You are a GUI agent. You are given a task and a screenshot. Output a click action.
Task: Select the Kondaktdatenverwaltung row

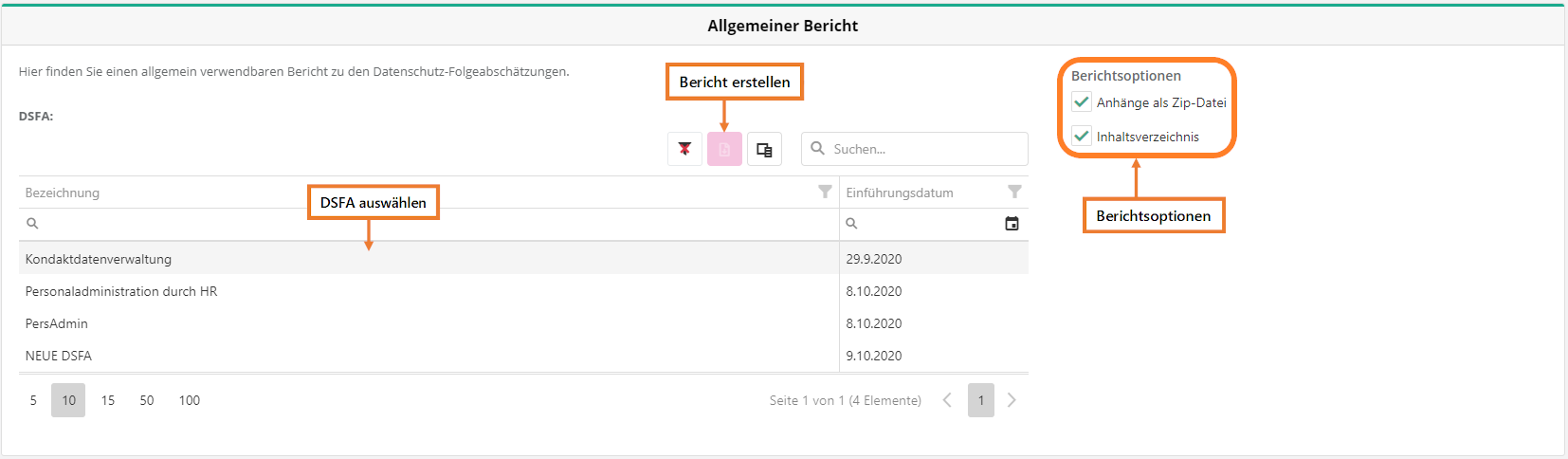pyautogui.click(x=99, y=259)
